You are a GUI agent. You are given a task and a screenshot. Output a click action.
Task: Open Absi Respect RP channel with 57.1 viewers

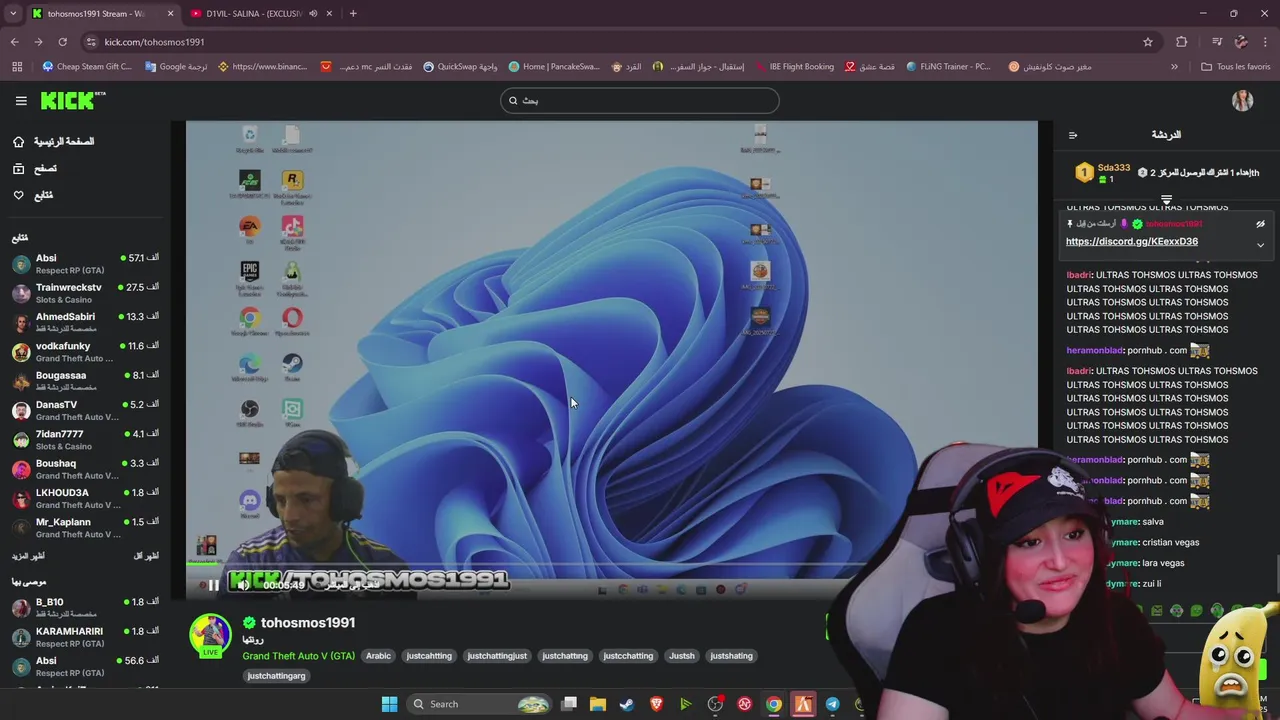(x=85, y=264)
